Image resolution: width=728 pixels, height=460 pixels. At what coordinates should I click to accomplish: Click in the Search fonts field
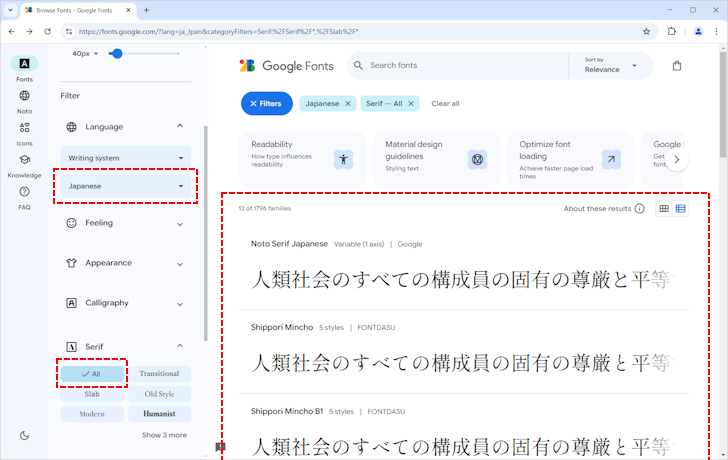point(467,65)
